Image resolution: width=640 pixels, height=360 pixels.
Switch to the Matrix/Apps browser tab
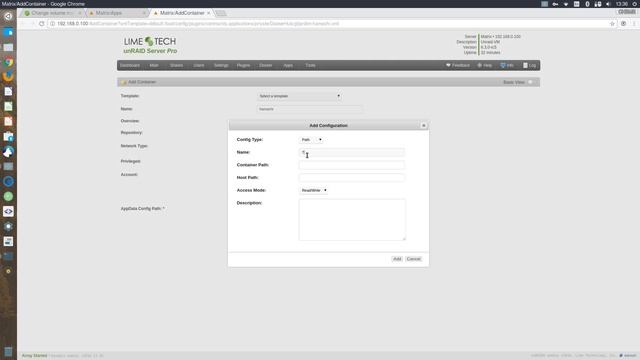(x=116, y=13)
